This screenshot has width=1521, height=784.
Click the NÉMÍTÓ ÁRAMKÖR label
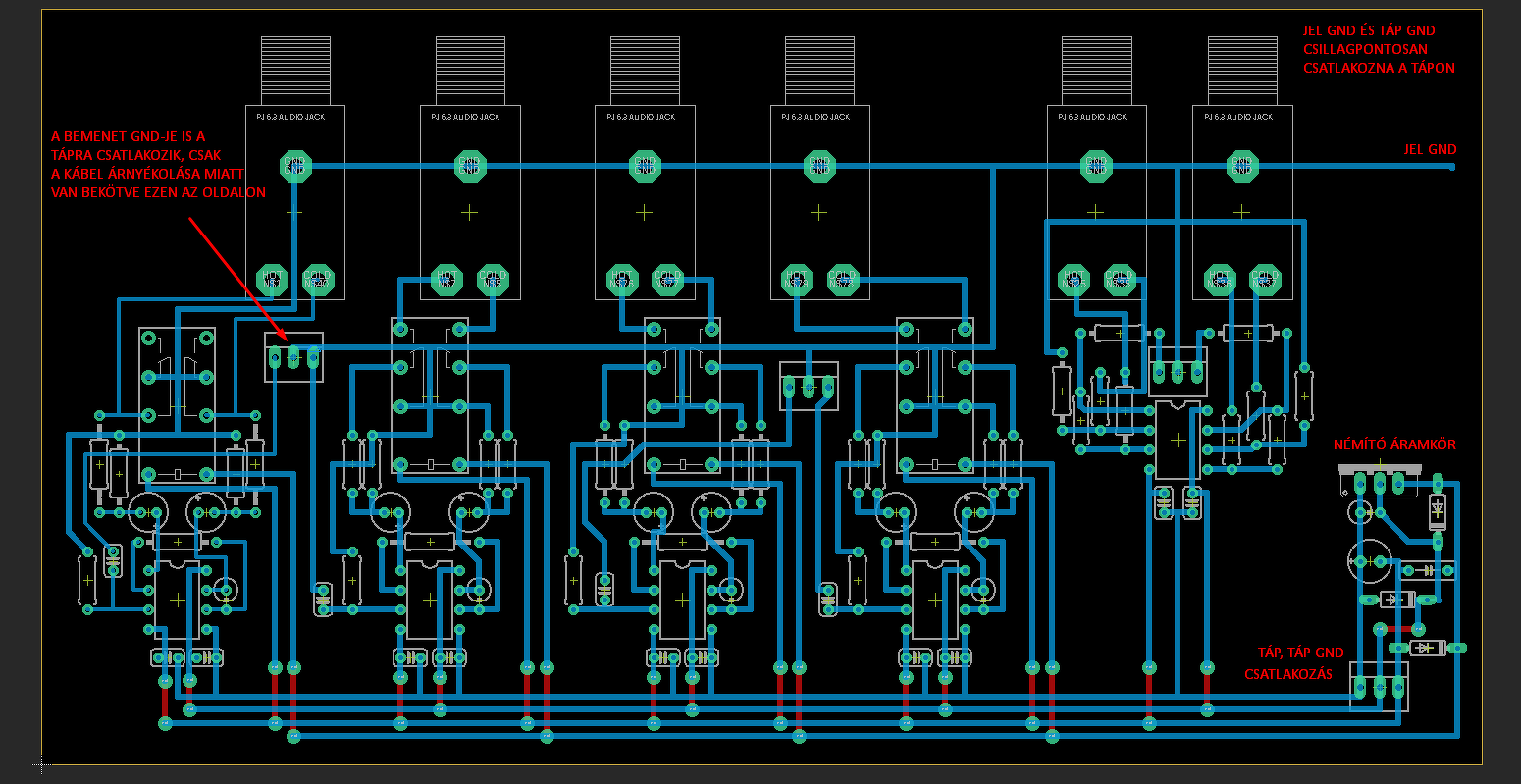pyautogui.click(x=1394, y=444)
